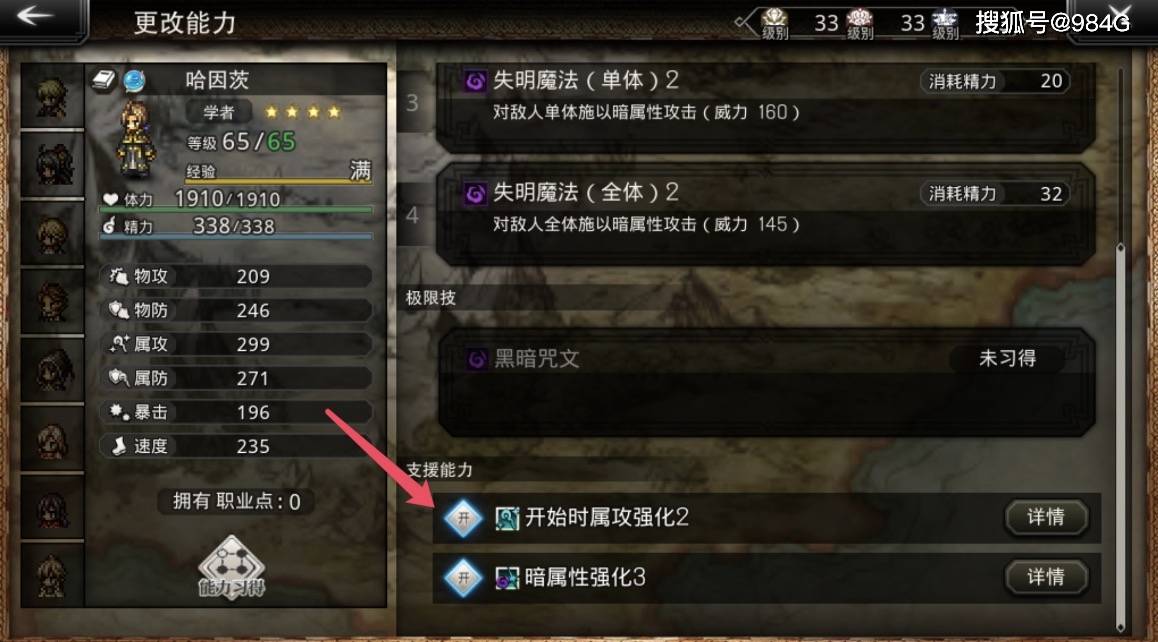
Task: Open 详情 for 开始时属攻强化2
Action: point(1046,517)
